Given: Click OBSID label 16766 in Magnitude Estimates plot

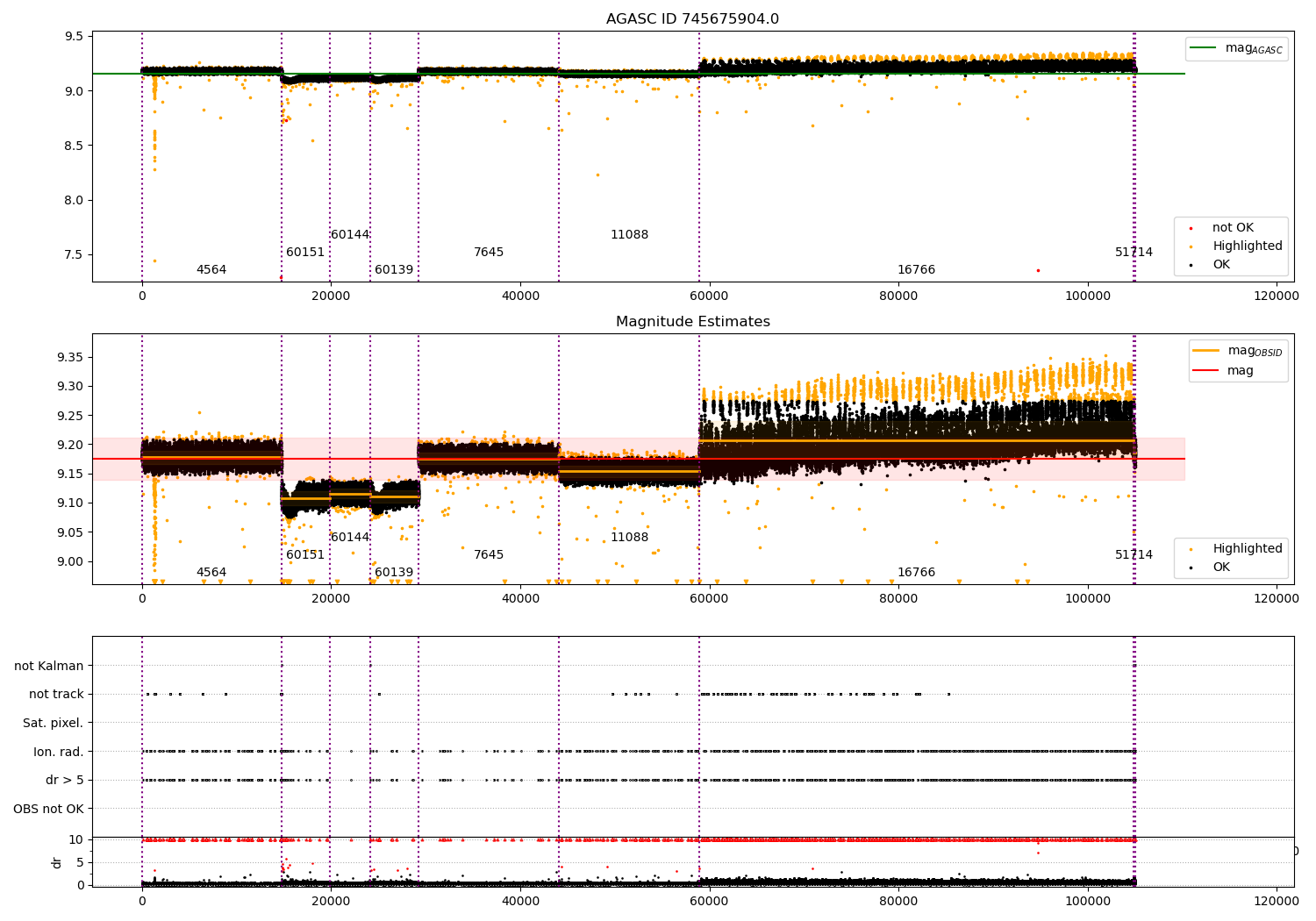Looking at the screenshot, I should click(916, 573).
